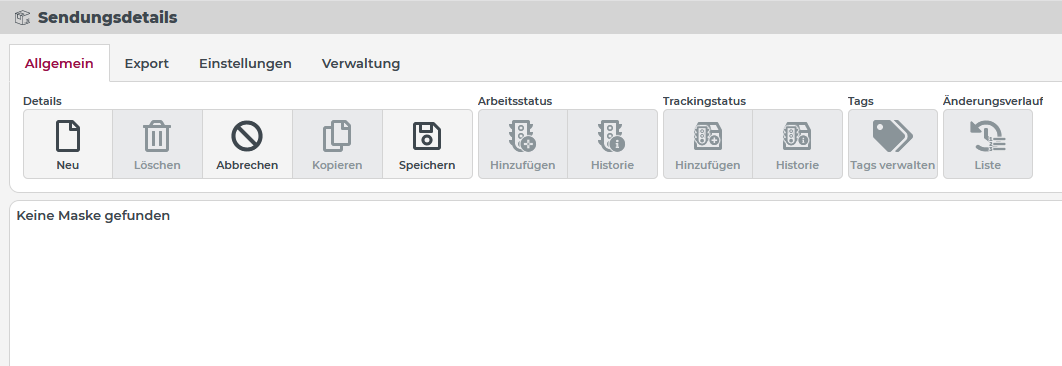
Task: Open the Trackingstatus Historie icon
Action: (797, 136)
